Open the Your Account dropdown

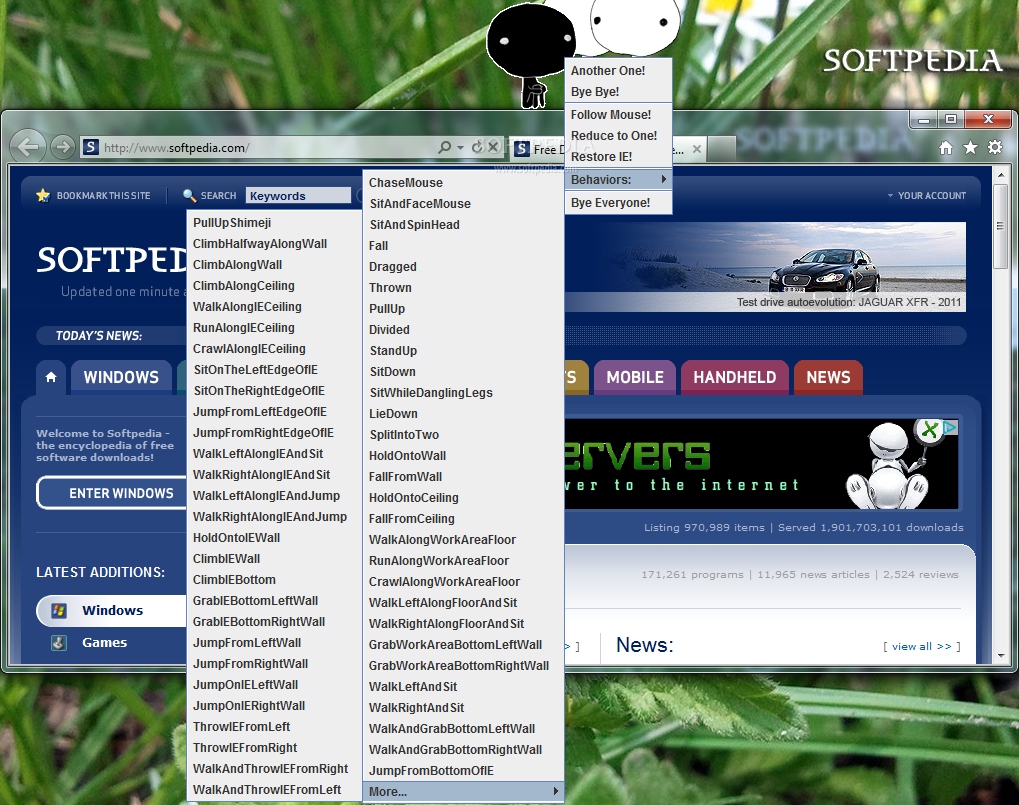(x=927, y=196)
